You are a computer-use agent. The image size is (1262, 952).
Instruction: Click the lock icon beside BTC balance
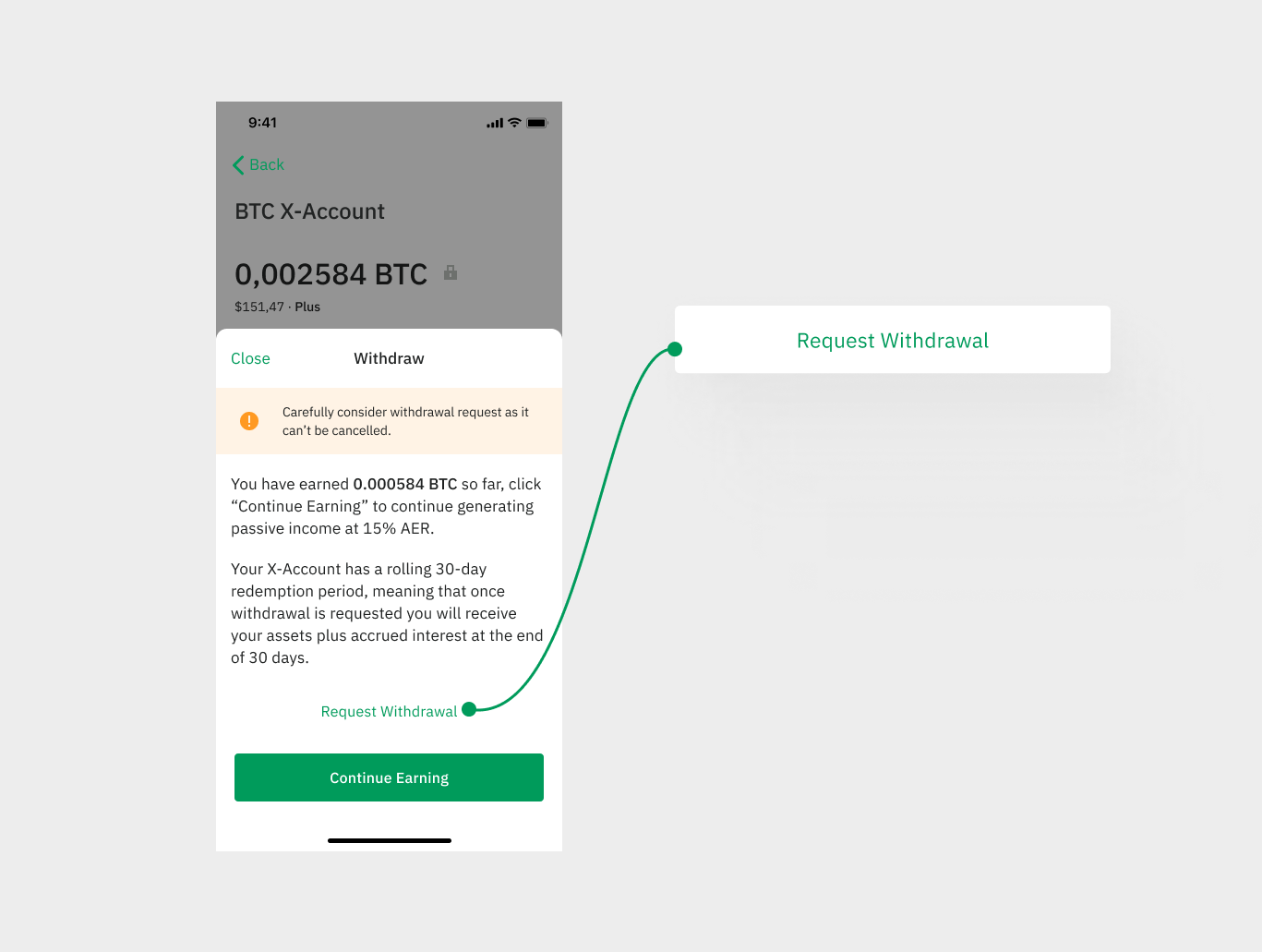[x=451, y=272]
